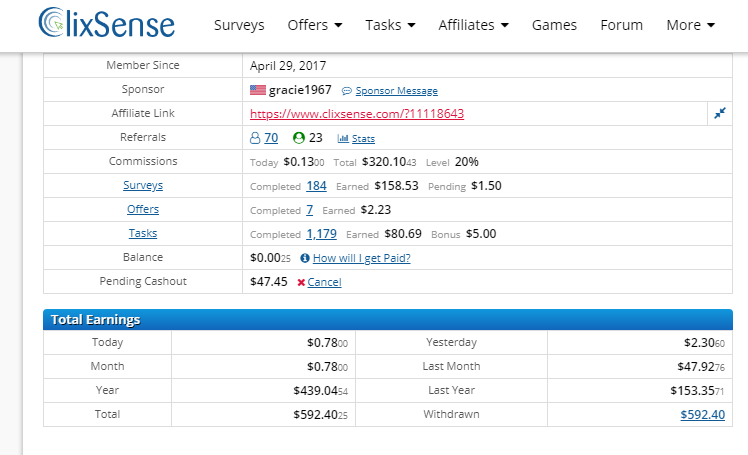This screenshot has width=748, height=455.
Task: Click the blue person outline referrals icon
Action: point(255,138)
